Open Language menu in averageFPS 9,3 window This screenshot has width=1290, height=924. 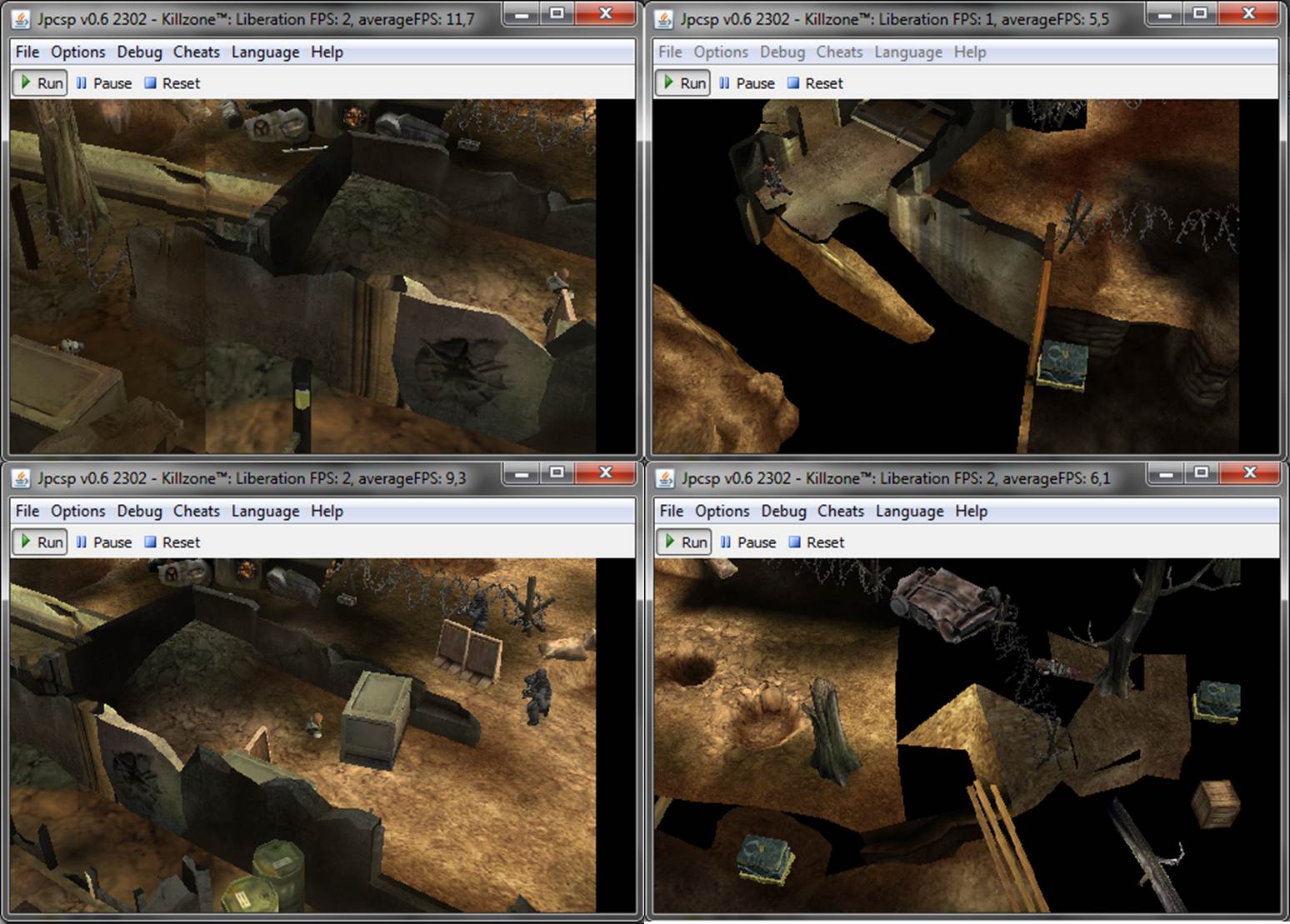[x=265, y=511]
